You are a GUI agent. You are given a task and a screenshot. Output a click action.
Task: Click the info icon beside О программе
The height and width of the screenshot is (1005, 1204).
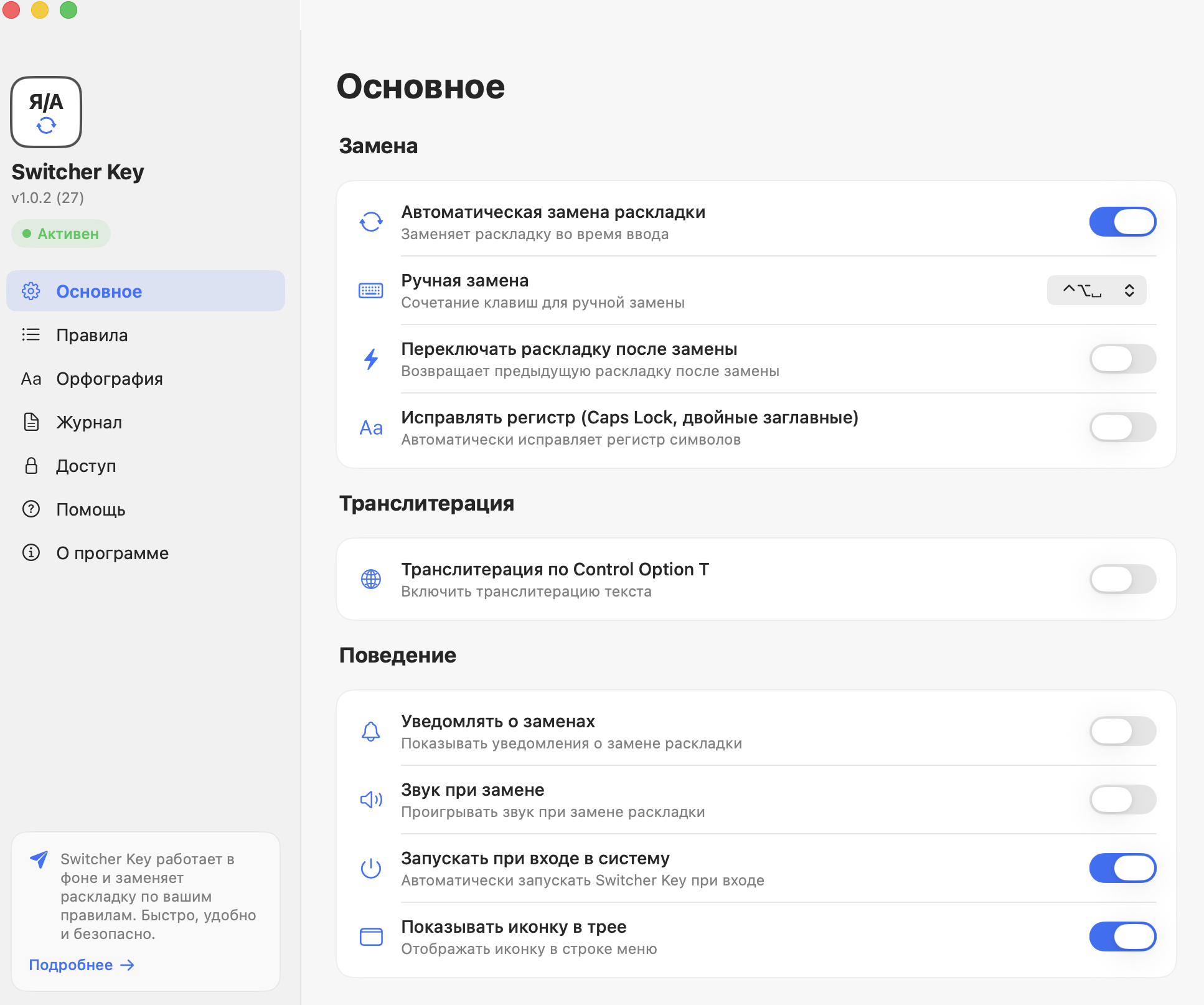tap(31, 553)
